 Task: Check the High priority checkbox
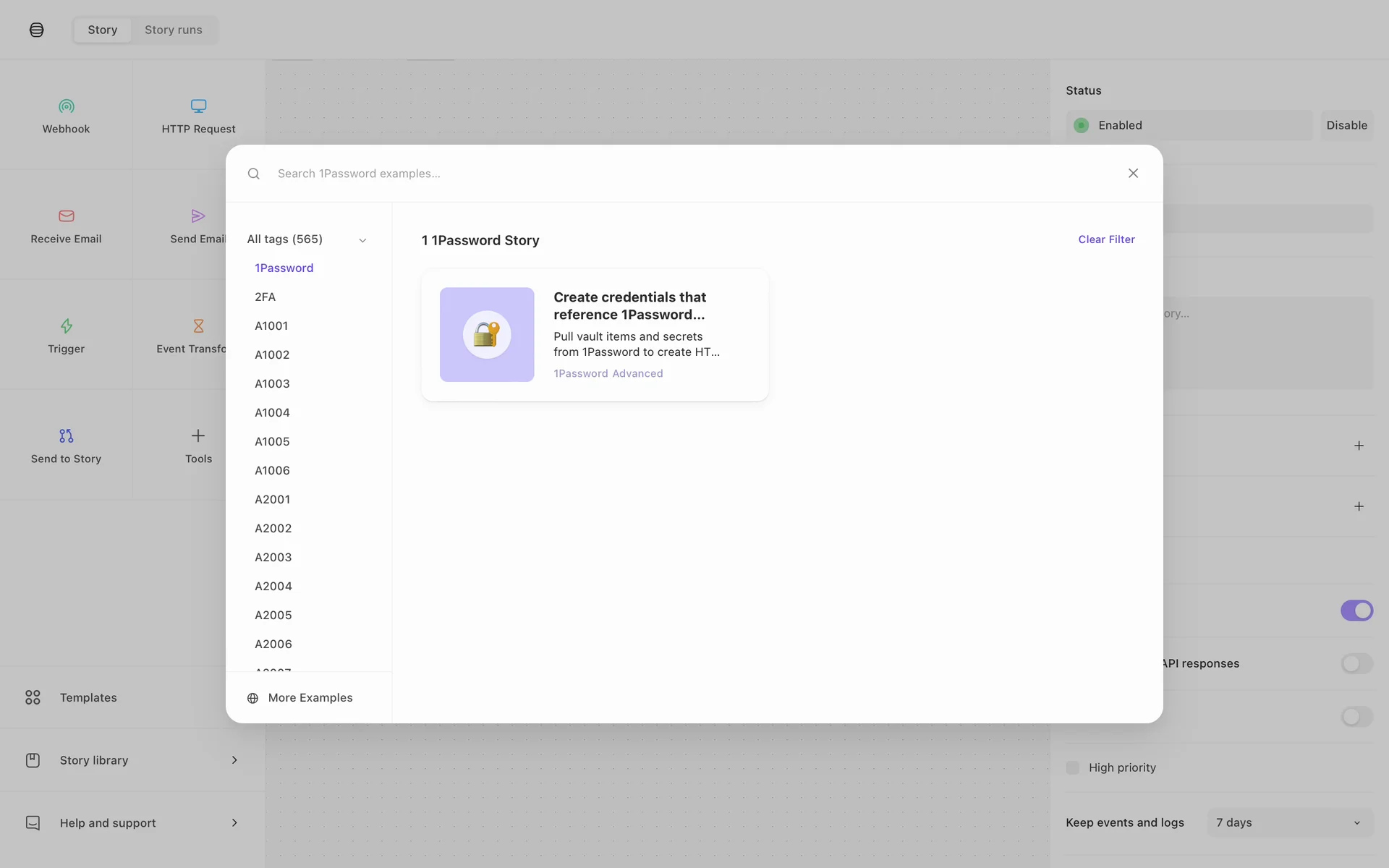click(1073, 767)
